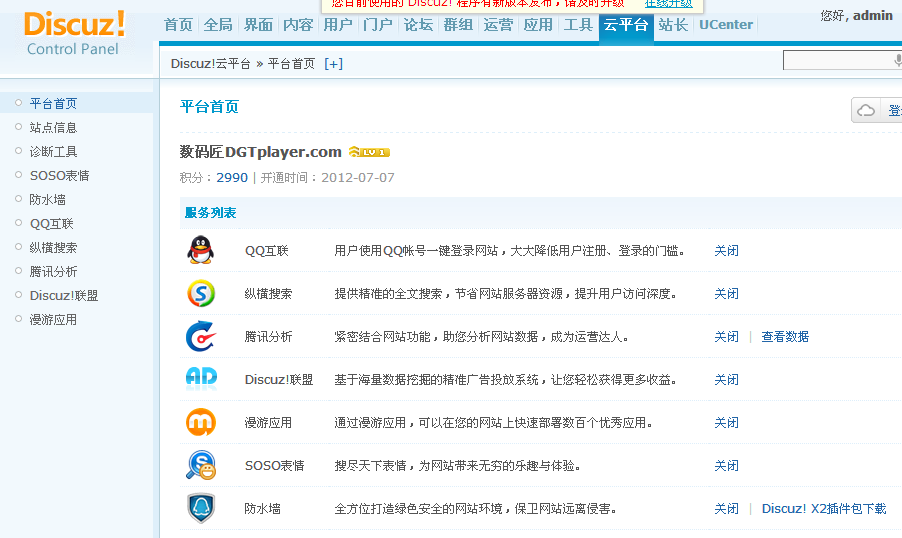Click the LV1 level badge
The image size is (902, 538).
pyautogui.click(x=369, y=152)
